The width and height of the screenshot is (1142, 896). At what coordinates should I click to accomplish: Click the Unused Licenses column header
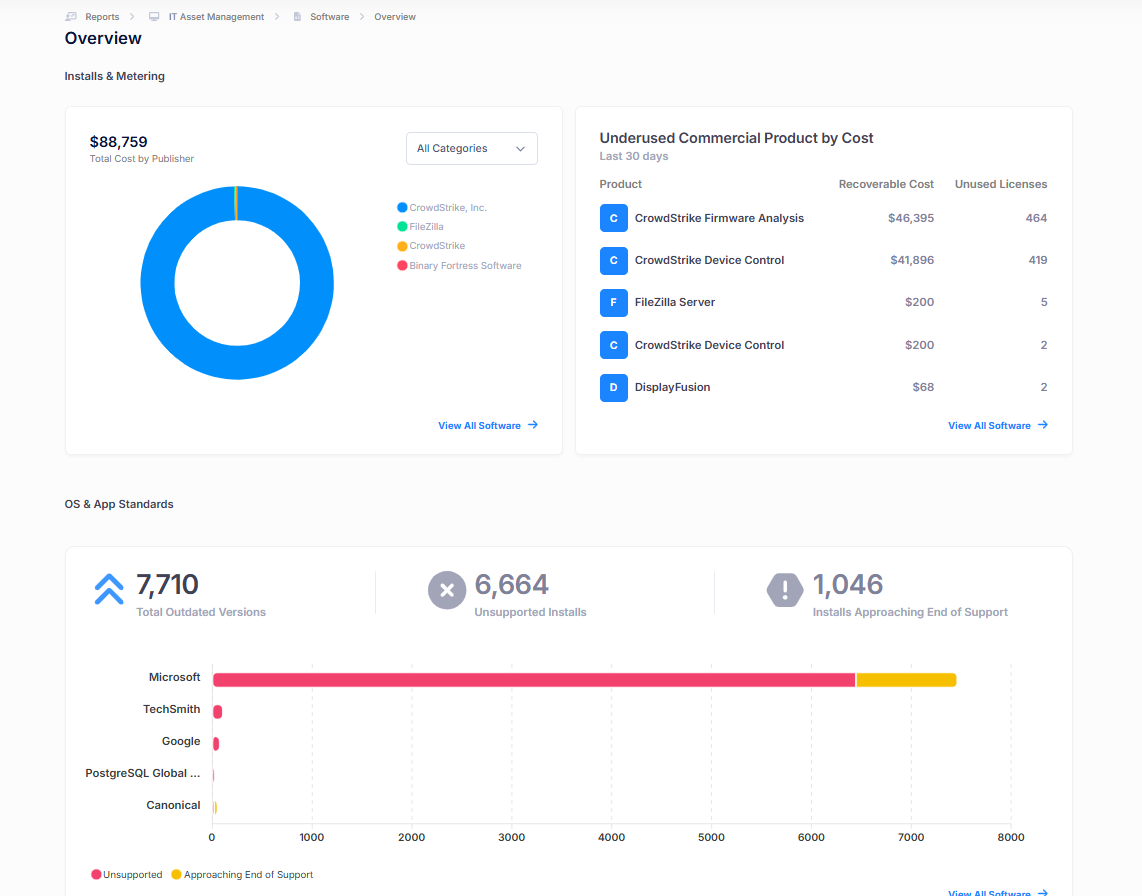1001,184
